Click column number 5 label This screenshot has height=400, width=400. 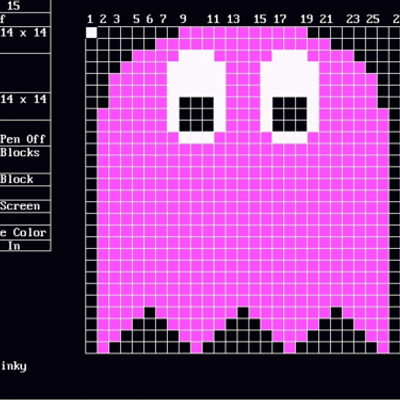(x=136, y=19)
